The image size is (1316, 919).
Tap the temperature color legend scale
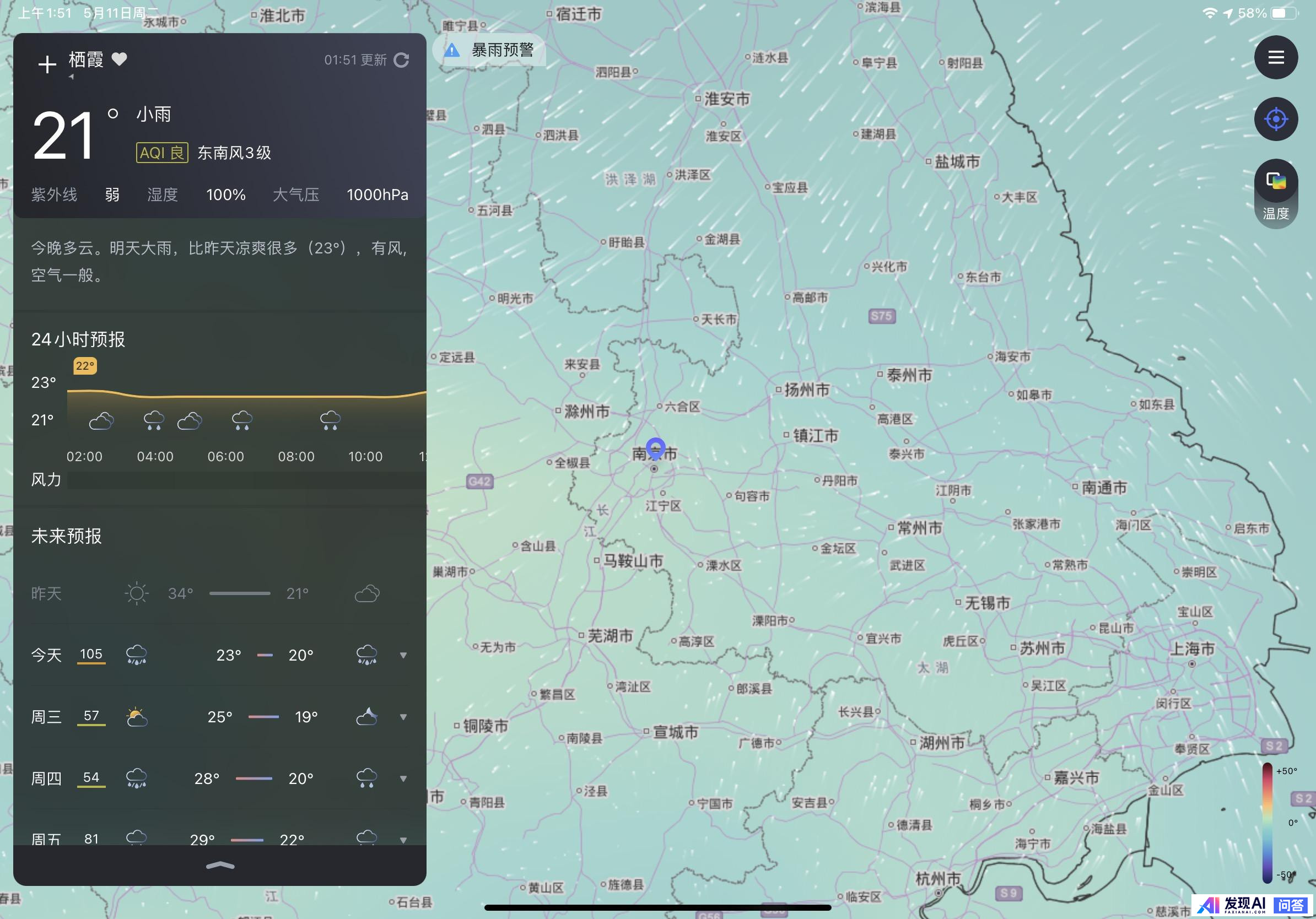tap(1268, 823)
